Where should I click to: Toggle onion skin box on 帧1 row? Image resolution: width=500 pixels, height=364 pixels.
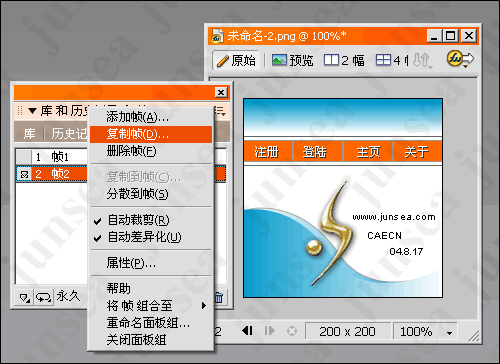click(x=24, y=157)
